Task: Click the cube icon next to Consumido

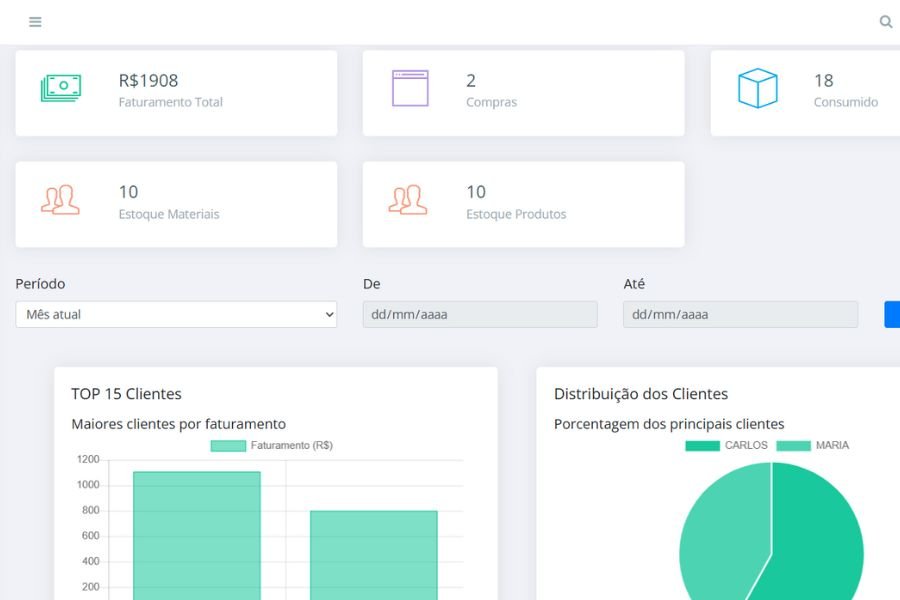Action: tap(758, 88)
